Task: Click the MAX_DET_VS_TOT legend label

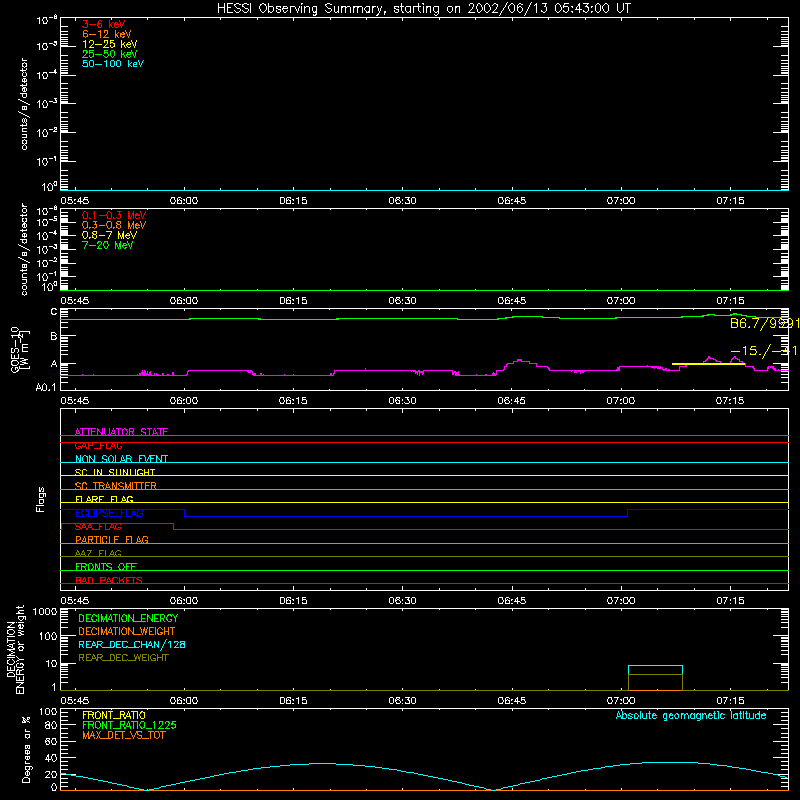Action: click(x=123, y=735)
